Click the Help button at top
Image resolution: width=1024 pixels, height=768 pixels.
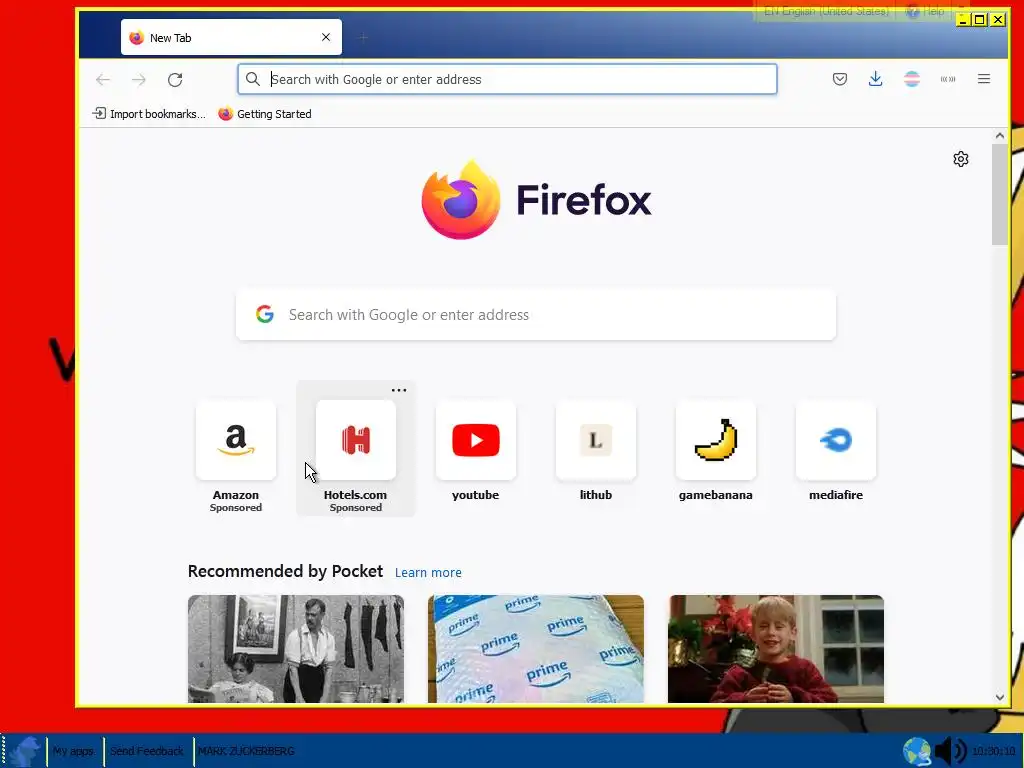pyautogui.click(x=925, y=11)
